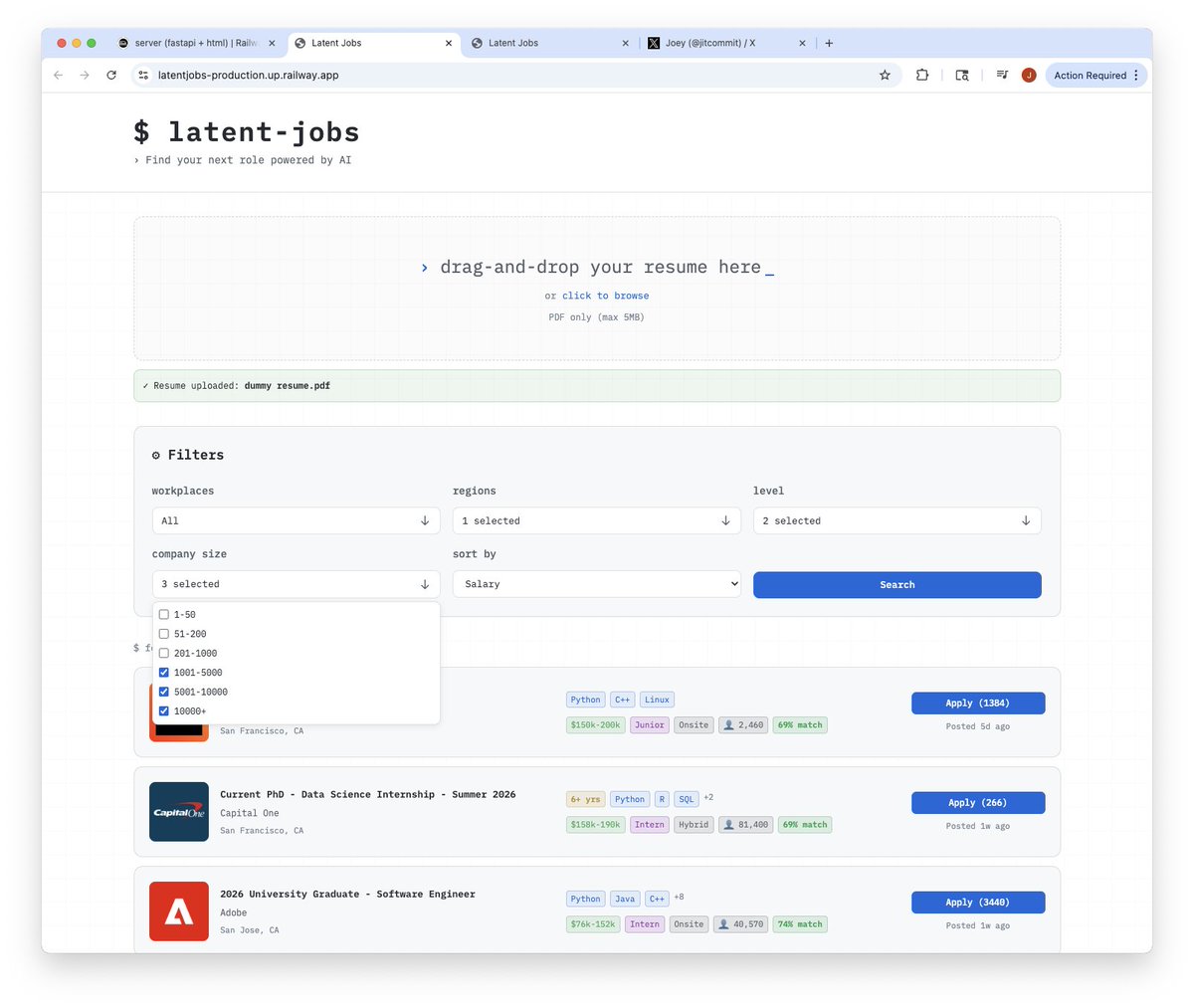Check the 51-200 company size option
This screenshot has height=1008, width=1194.
pos(164,634)
